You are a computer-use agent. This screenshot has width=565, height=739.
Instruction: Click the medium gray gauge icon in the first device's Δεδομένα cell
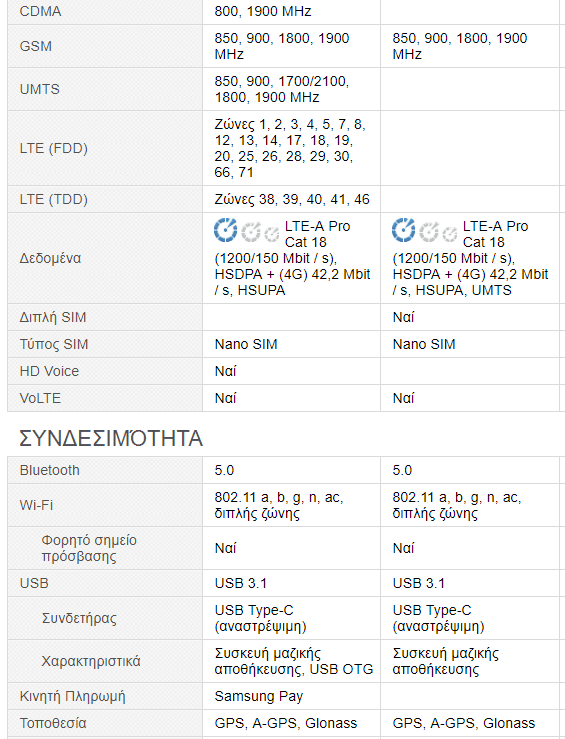point(251,231)
